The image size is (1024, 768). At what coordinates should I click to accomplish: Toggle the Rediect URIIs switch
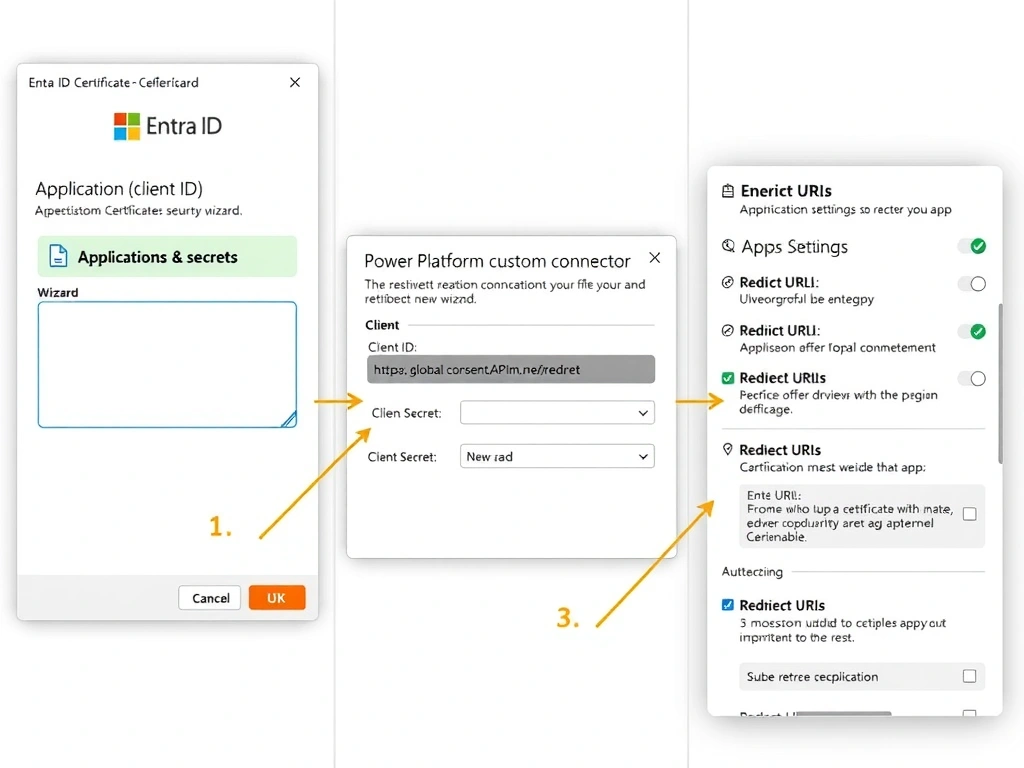coord(972,379)
